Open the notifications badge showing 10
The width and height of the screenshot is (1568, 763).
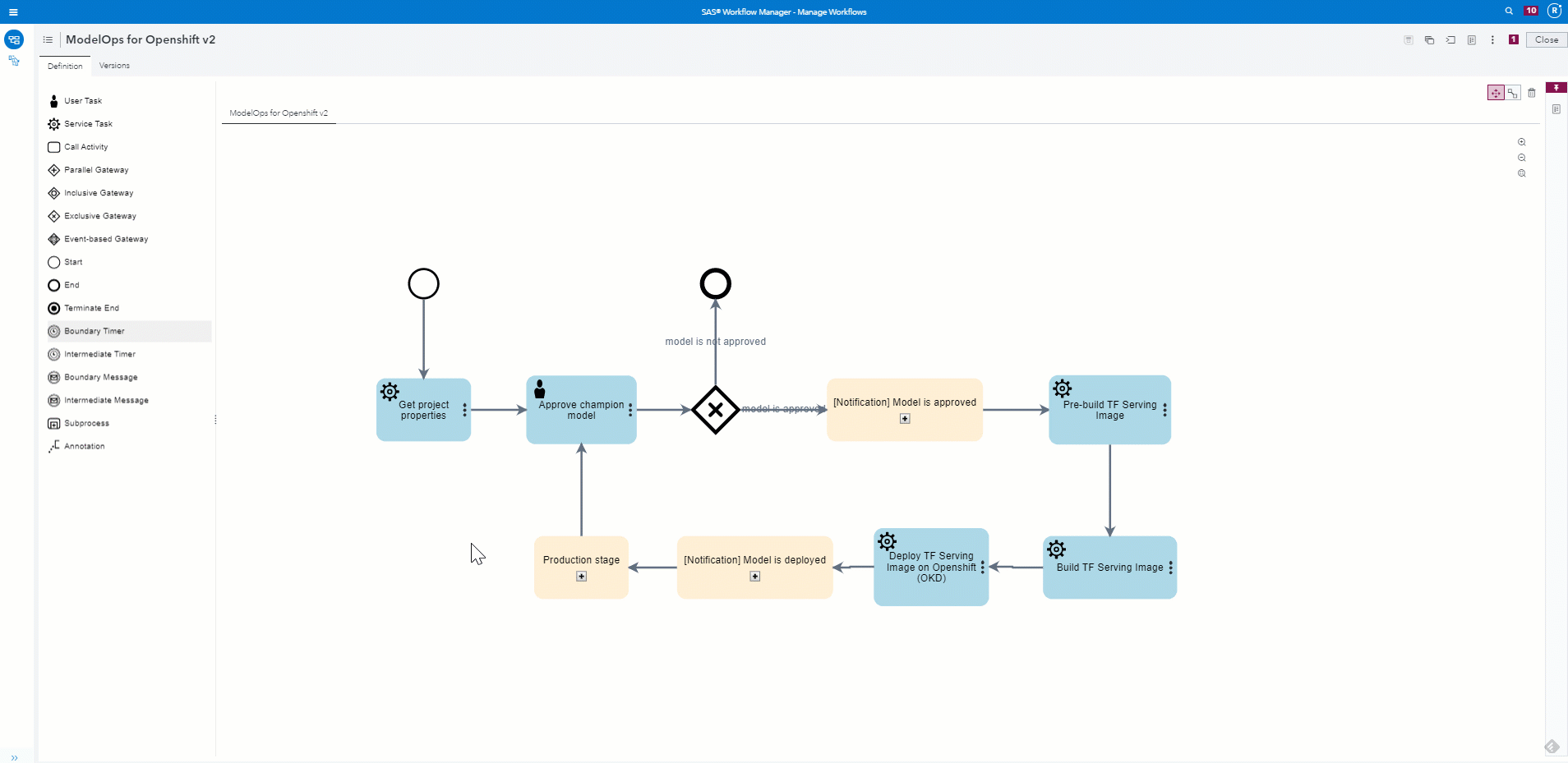1531,11
